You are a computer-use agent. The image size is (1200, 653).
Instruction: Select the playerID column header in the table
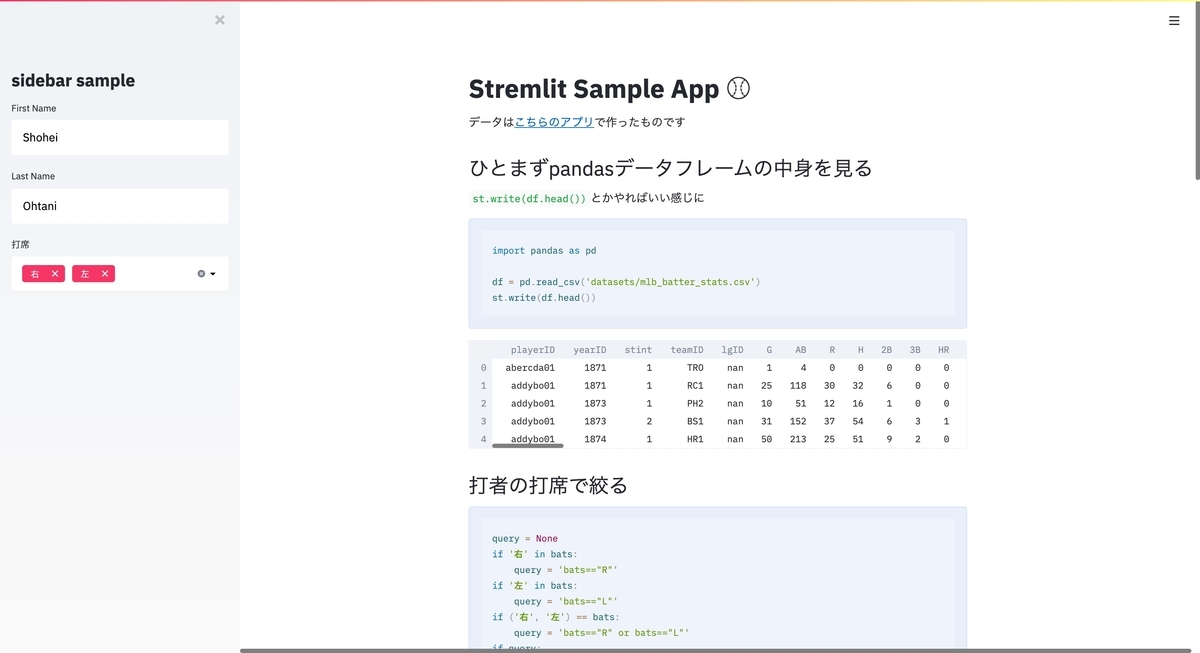533,349
